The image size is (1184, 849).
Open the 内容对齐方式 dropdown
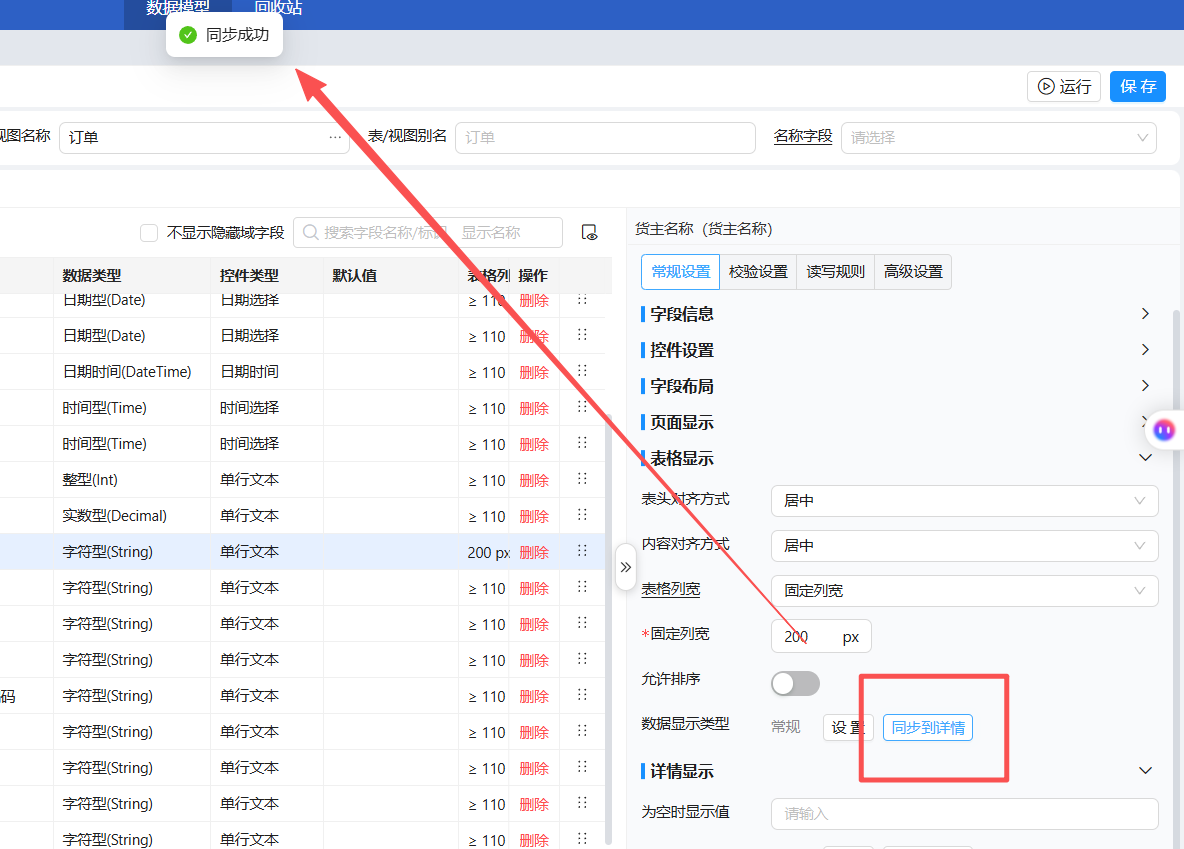point(964,545)
